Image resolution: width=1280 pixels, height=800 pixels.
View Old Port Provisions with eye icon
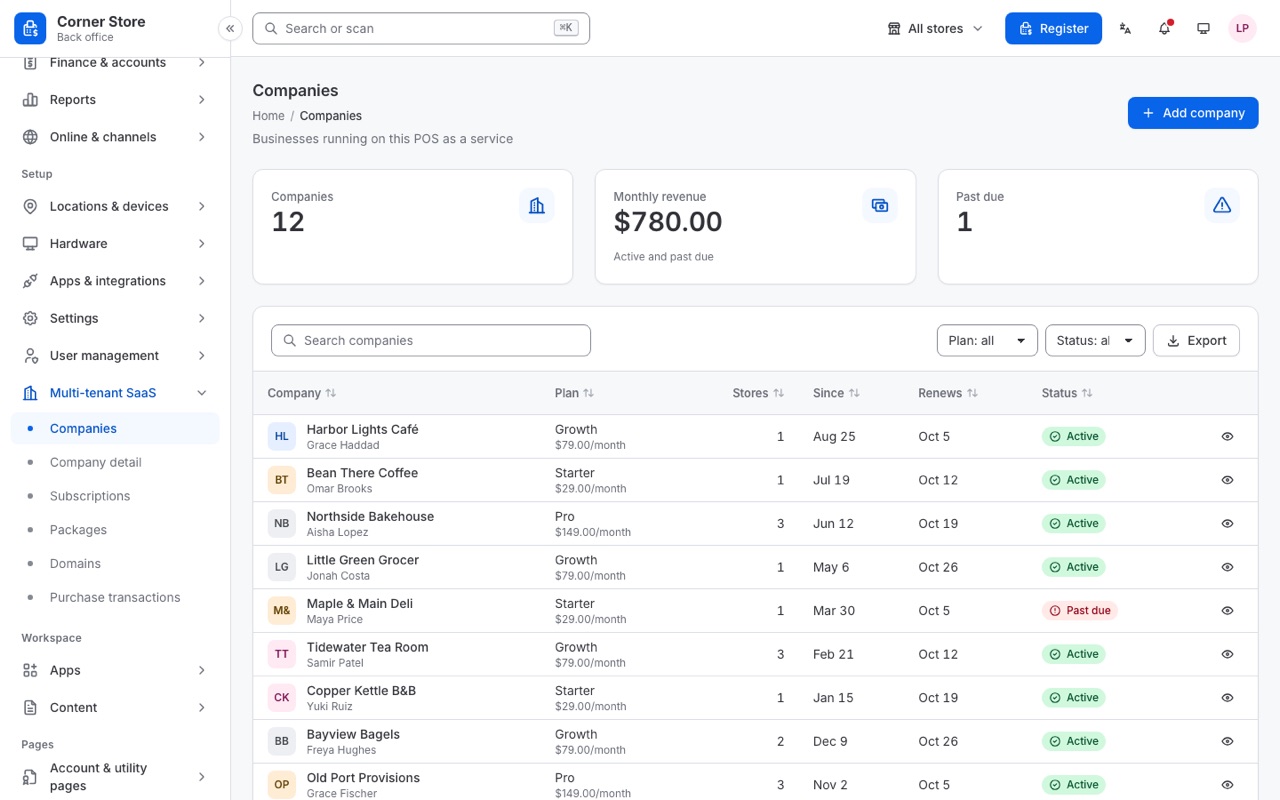1227,785
